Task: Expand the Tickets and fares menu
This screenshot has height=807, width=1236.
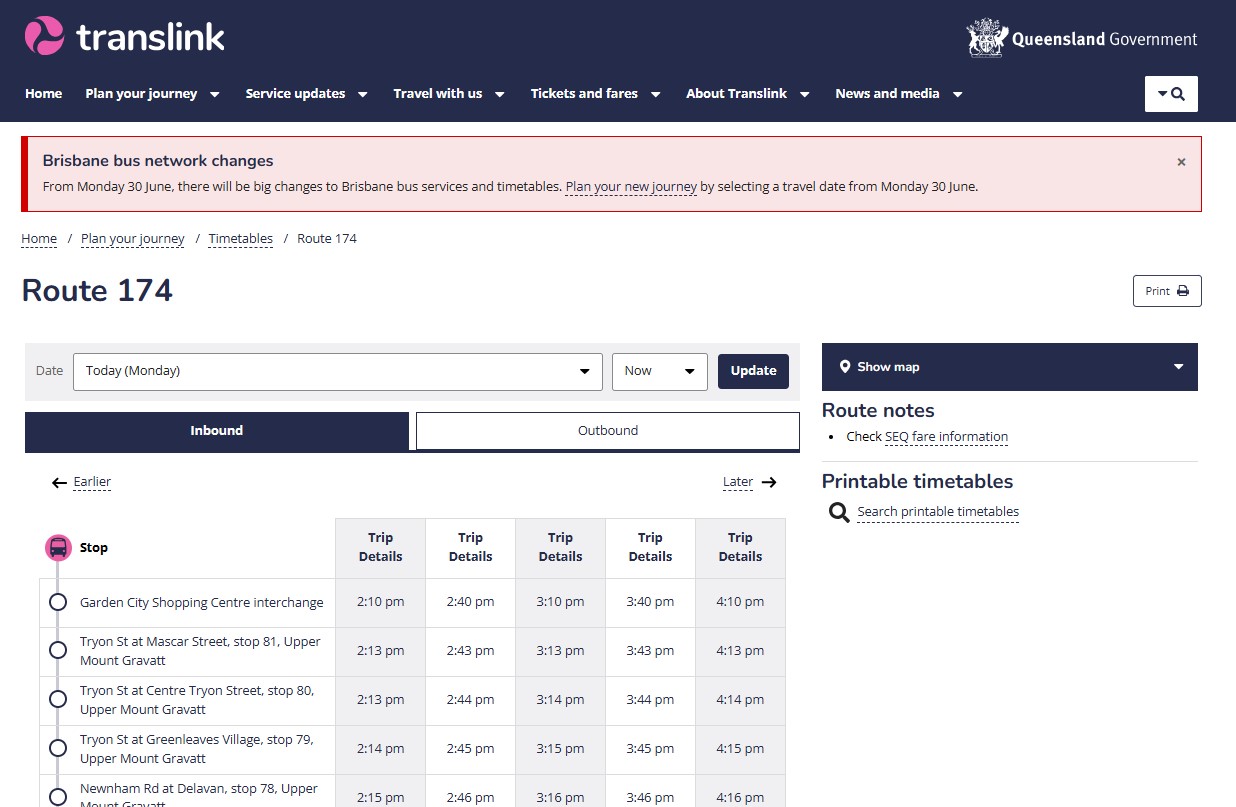Action: (596, 94)
